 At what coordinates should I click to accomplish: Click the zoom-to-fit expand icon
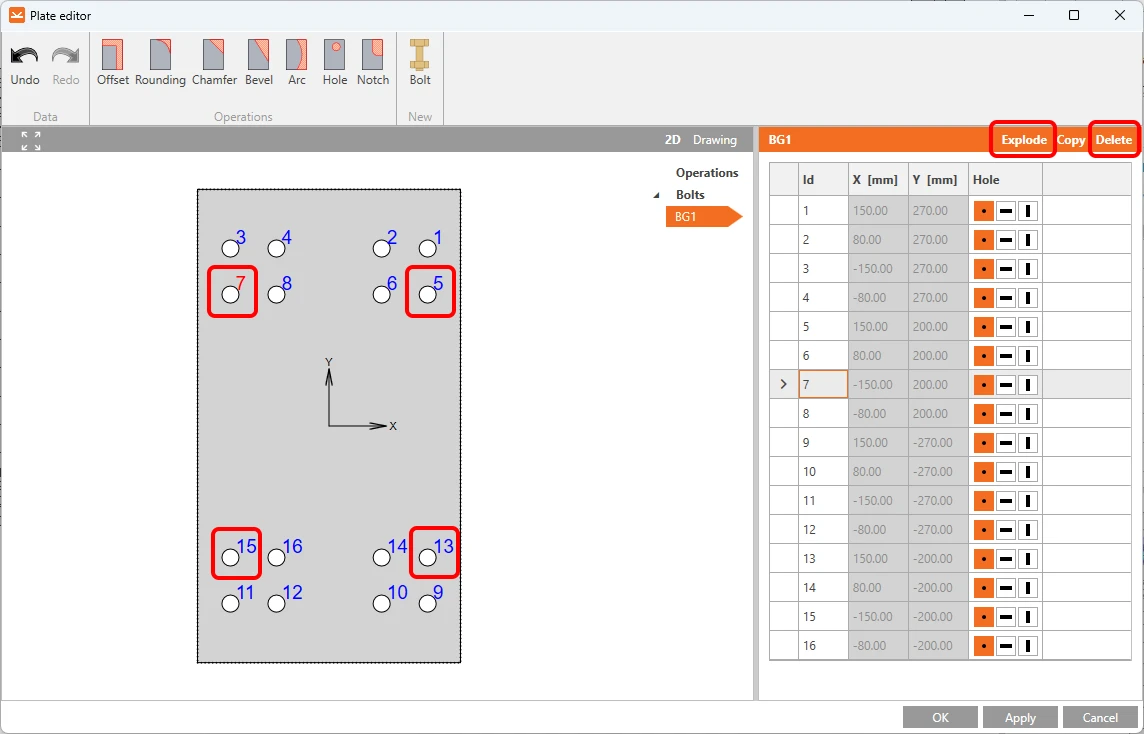coord(31,141)
